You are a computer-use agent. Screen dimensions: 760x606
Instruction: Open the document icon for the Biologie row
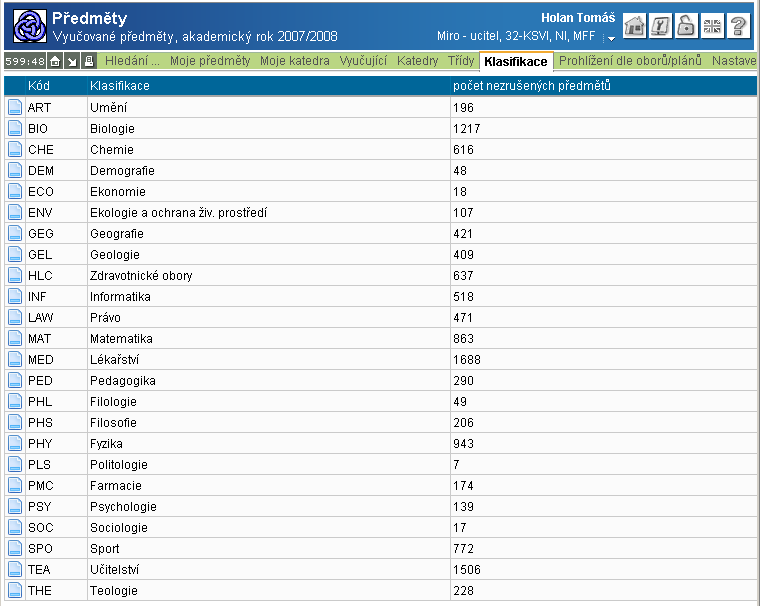15,129
